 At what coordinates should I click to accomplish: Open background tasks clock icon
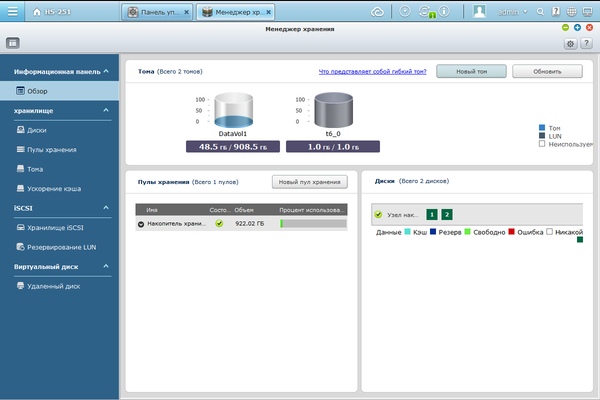[404, 11]
